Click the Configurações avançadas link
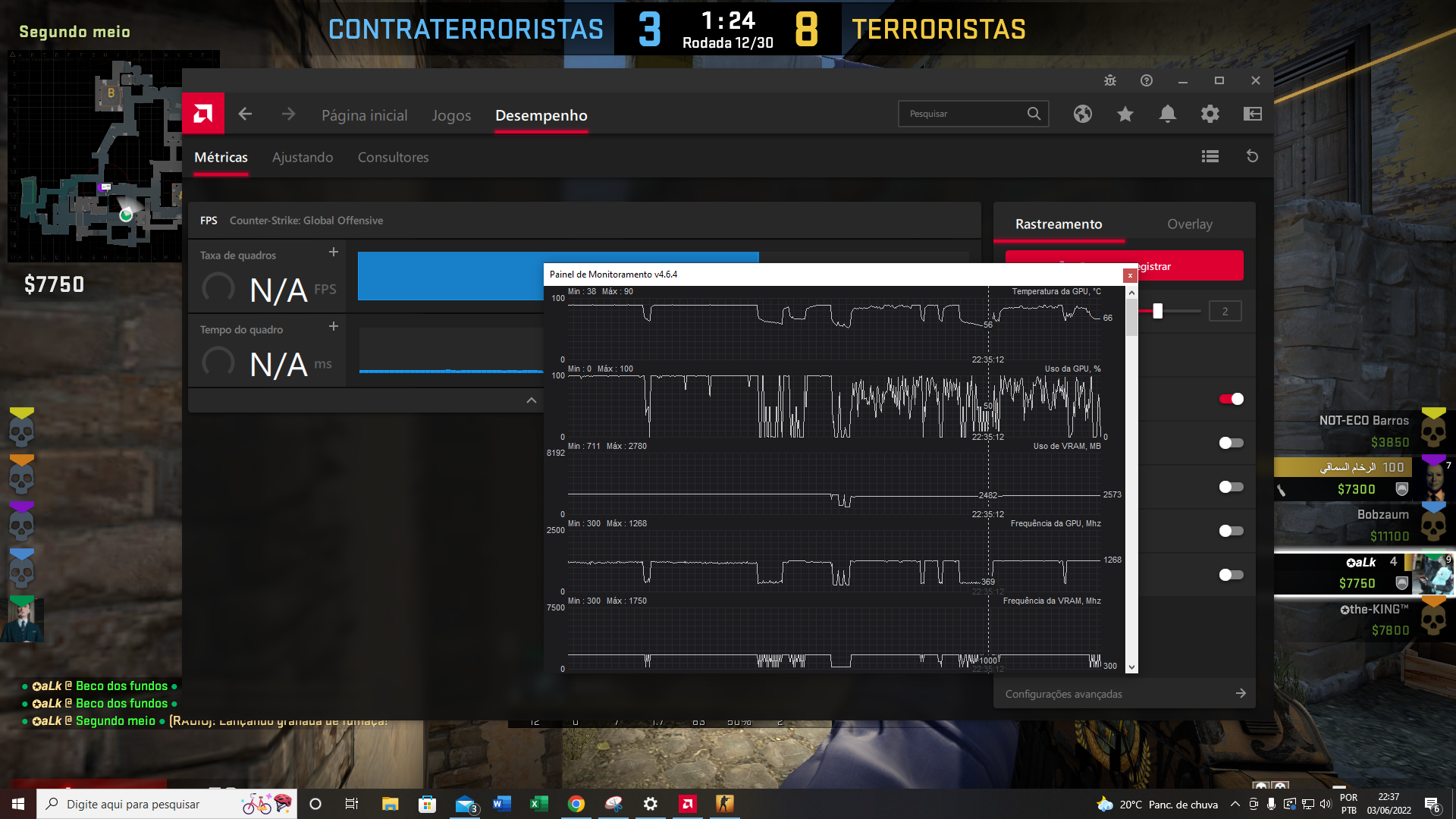This screenshot has width=1456, height=819. 1063,694
